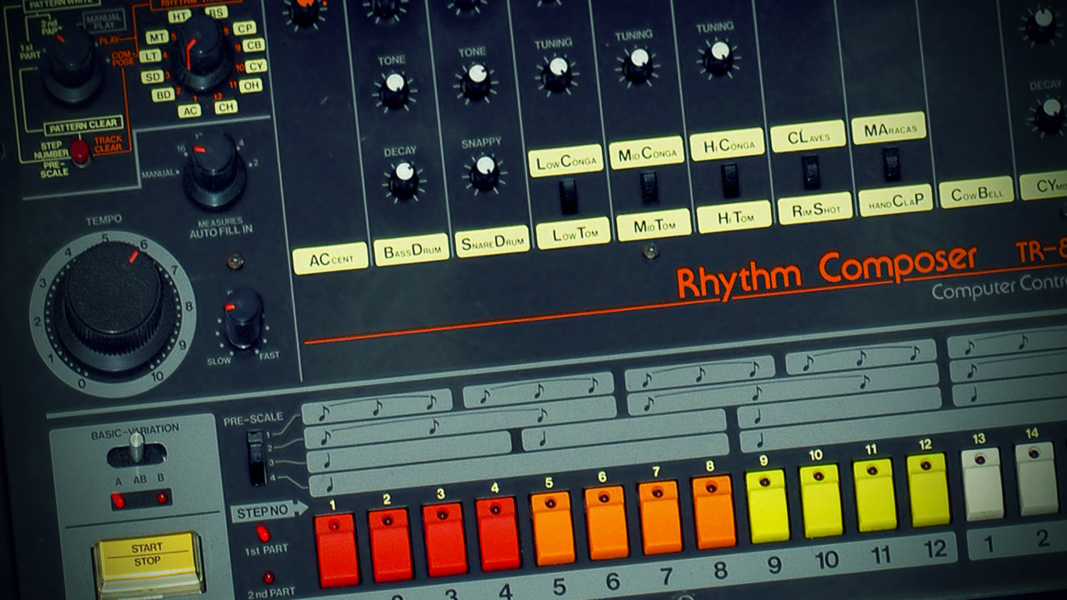Click the BassDrum label

[x=412, y=251]
